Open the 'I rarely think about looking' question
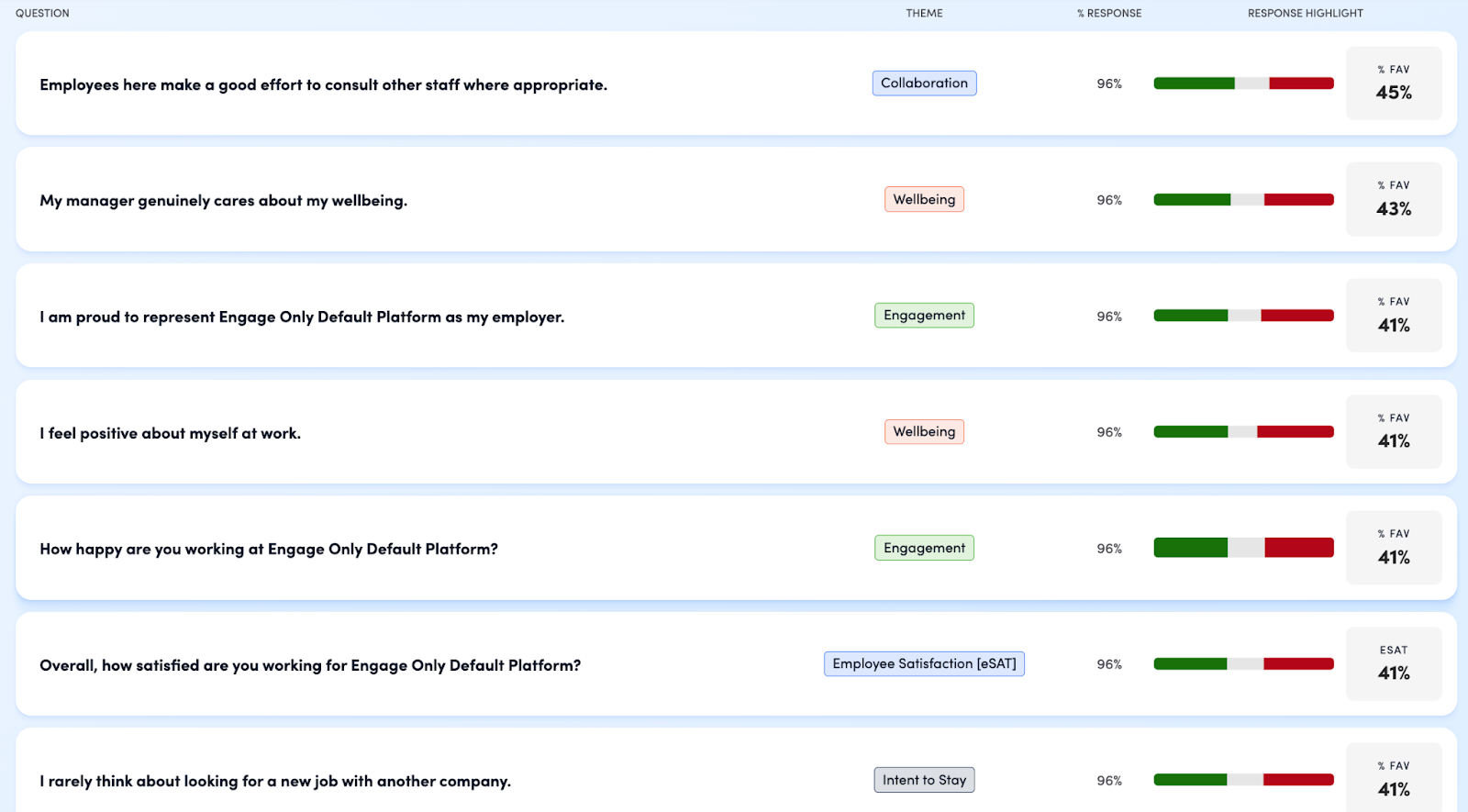Image resolution: width=1468 pixels, height=812 pixels. pyautogui.click(x=275, y=781)
